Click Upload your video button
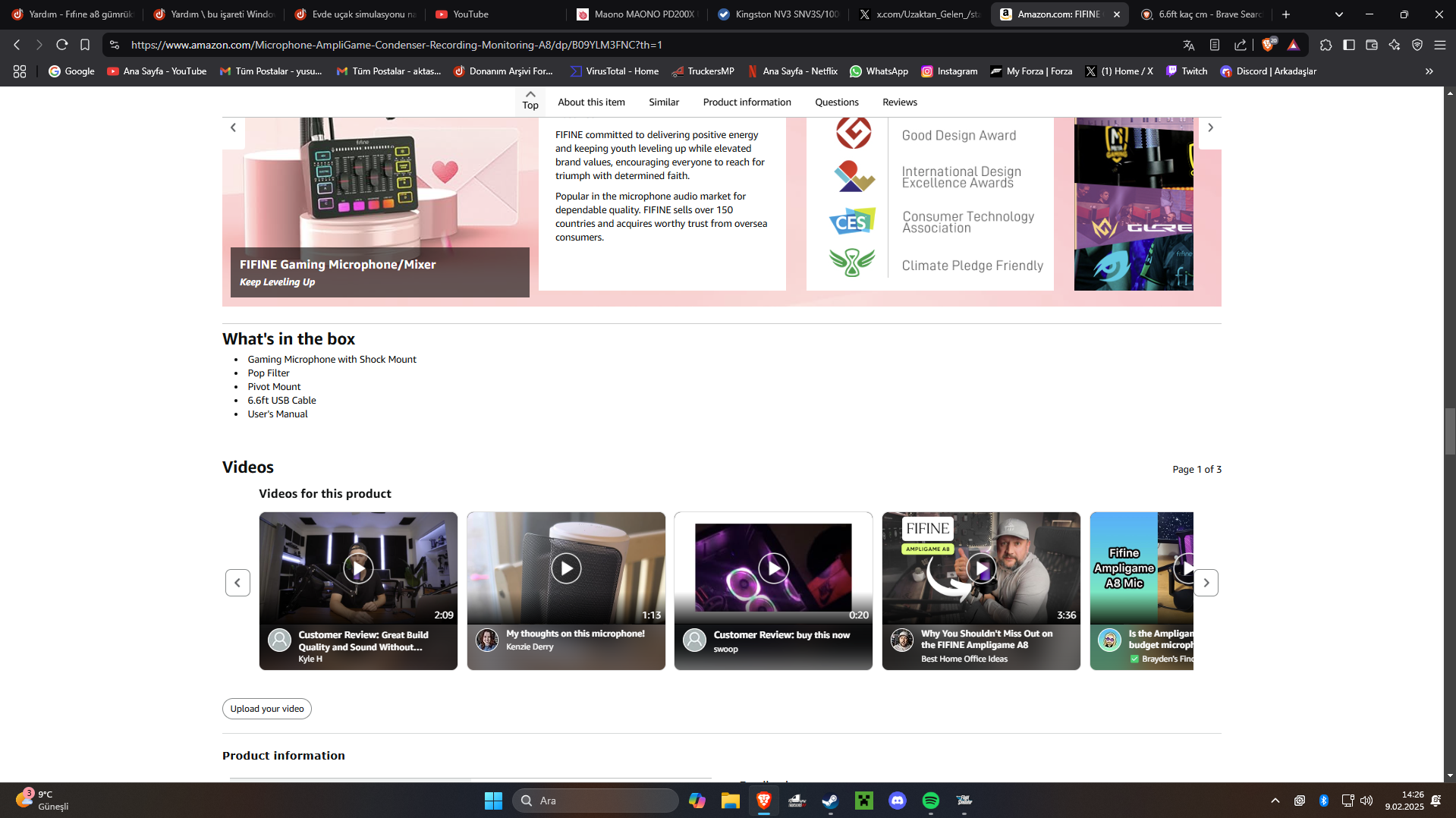1456x818 pixels. (267, 709)
